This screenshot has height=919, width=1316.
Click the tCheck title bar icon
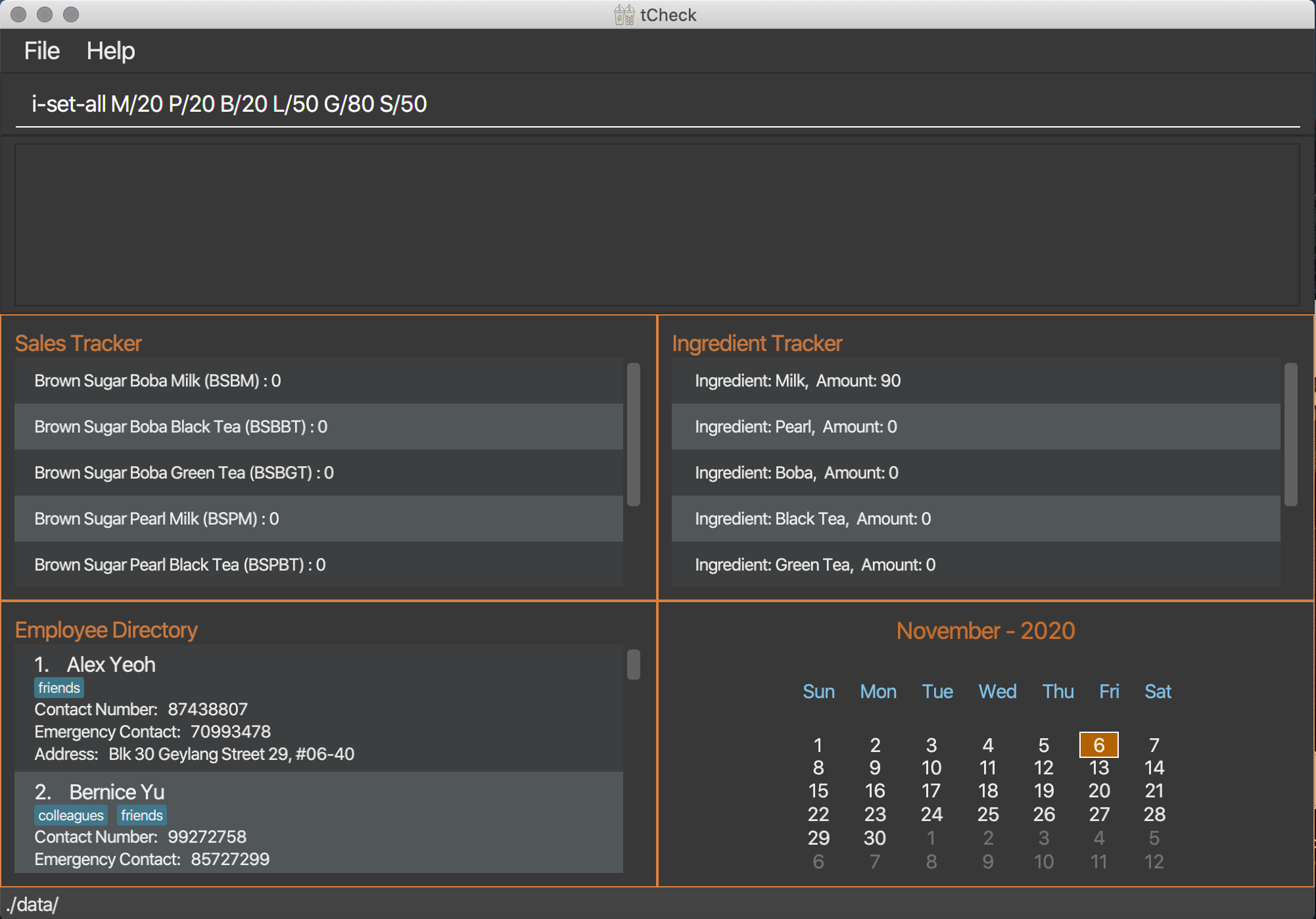(x=624, y=14)
